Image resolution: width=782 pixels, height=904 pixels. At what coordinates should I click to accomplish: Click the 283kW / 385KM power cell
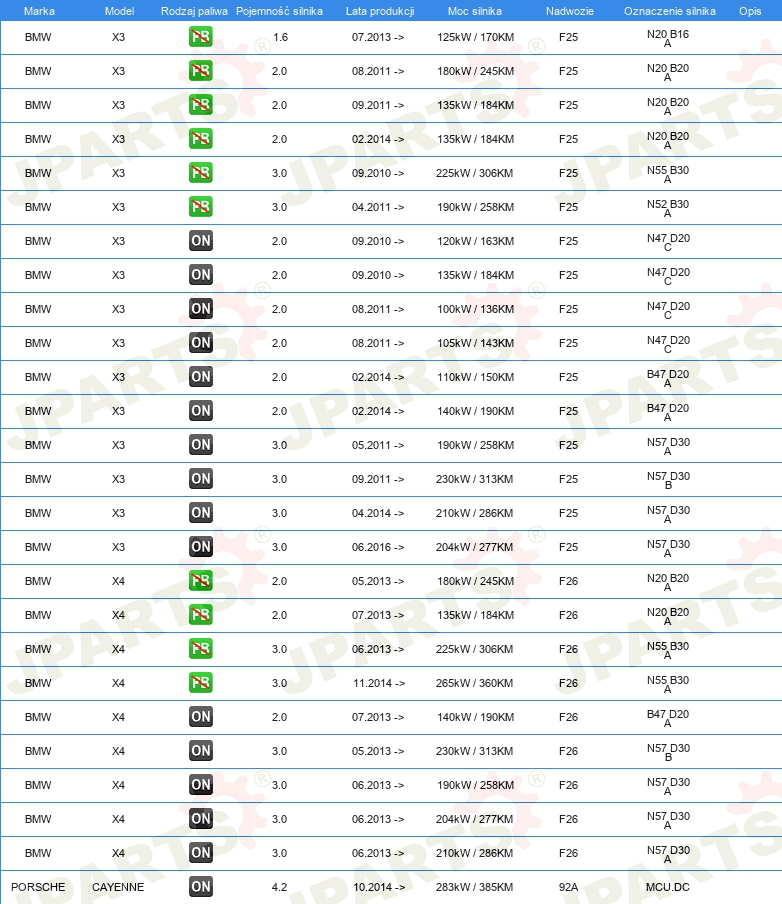tap(475, 887)
